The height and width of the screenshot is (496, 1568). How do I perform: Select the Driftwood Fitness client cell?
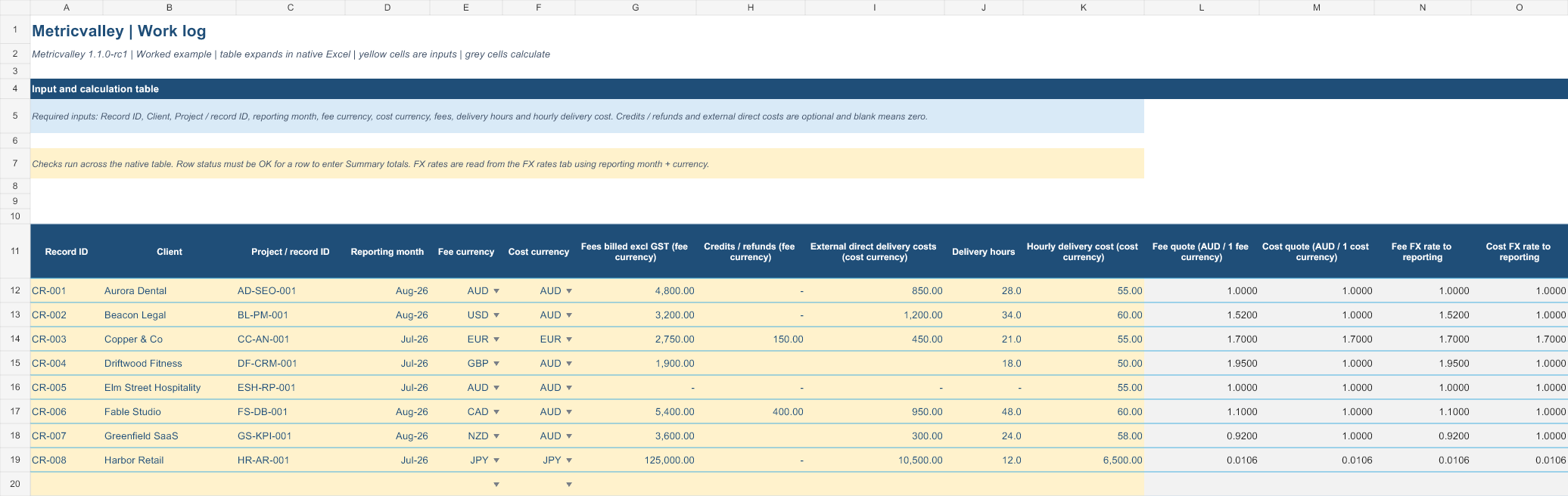[x=170, y=364]
